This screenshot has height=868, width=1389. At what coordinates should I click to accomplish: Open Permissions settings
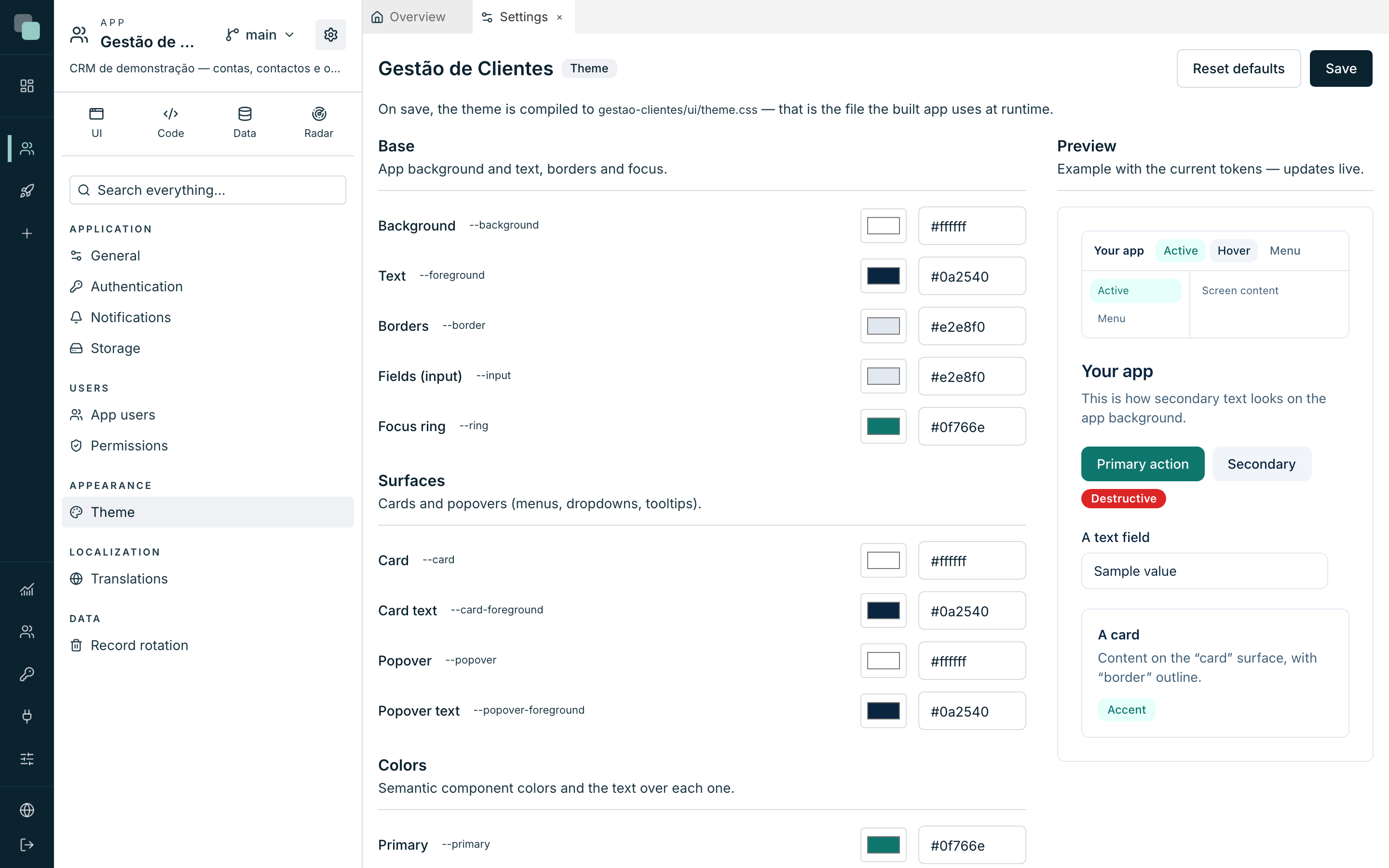208,446
